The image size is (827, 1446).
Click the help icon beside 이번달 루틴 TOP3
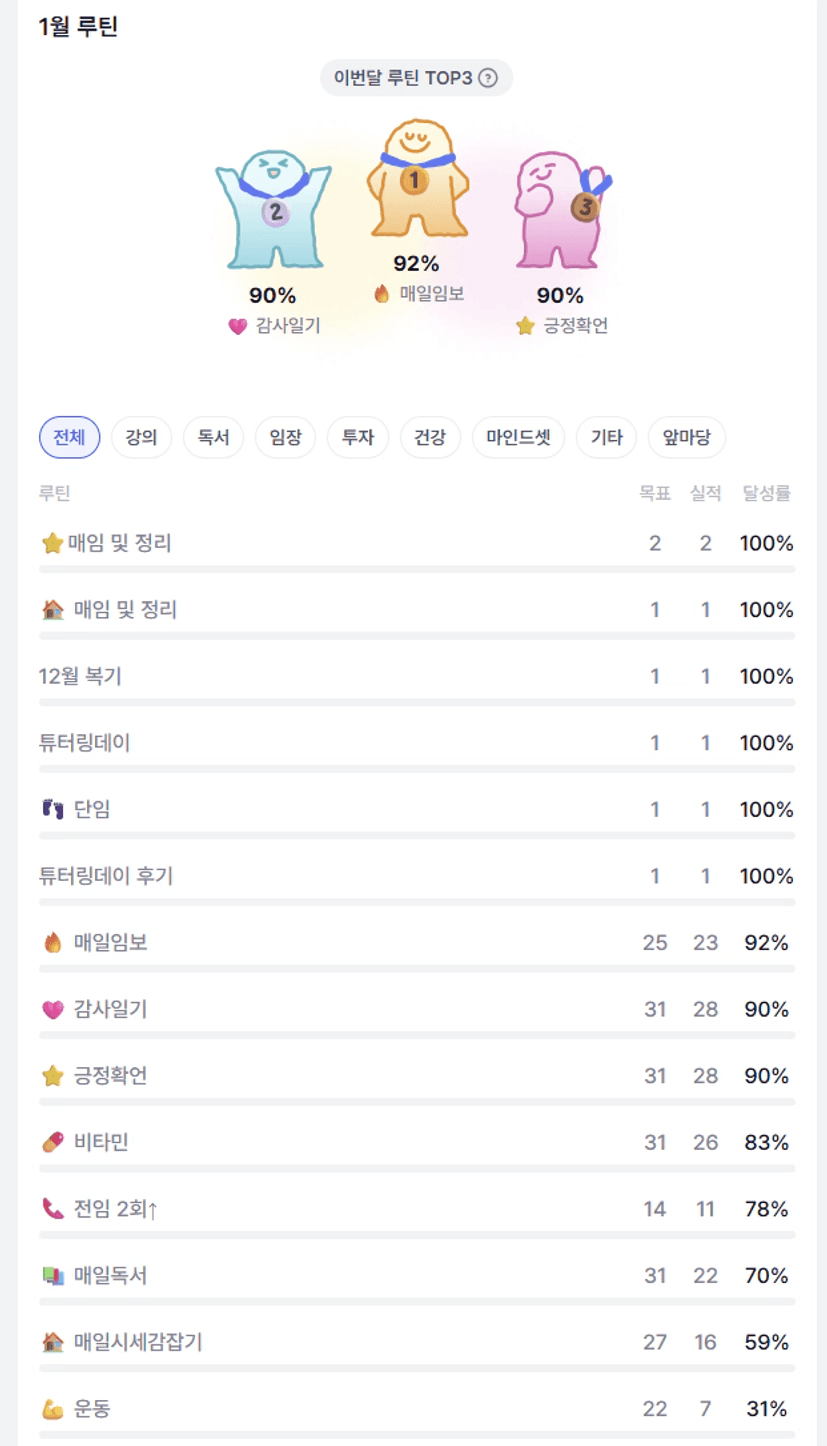(x=488, y=78)
